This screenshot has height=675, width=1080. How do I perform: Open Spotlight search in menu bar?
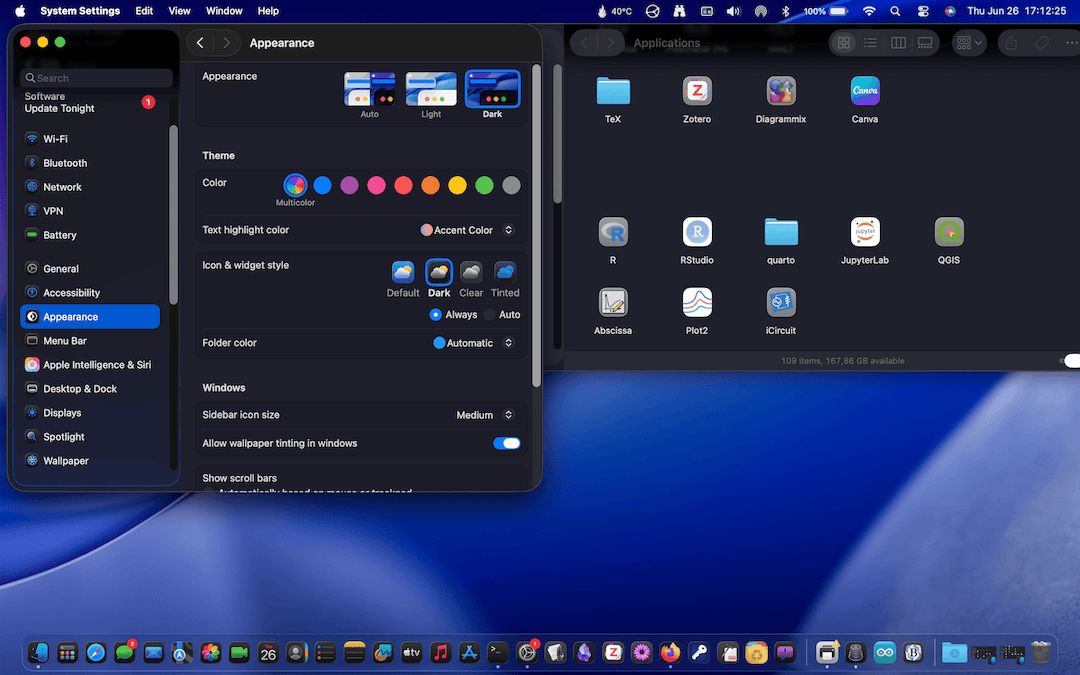895,11
